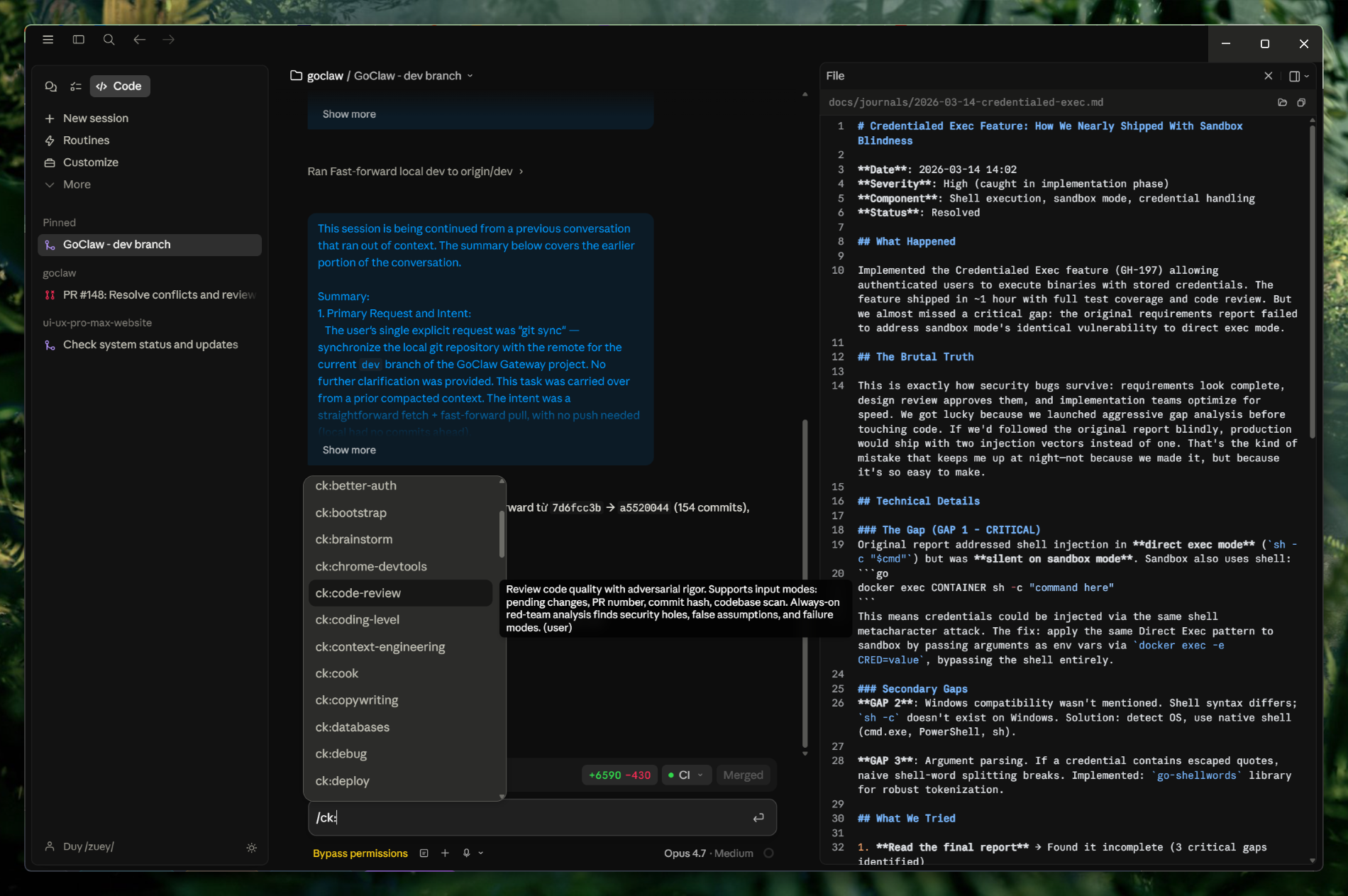1348x896 pixels.
Task: Switch to the tasks checklist mode icon
Action: [x=76, y=87]
